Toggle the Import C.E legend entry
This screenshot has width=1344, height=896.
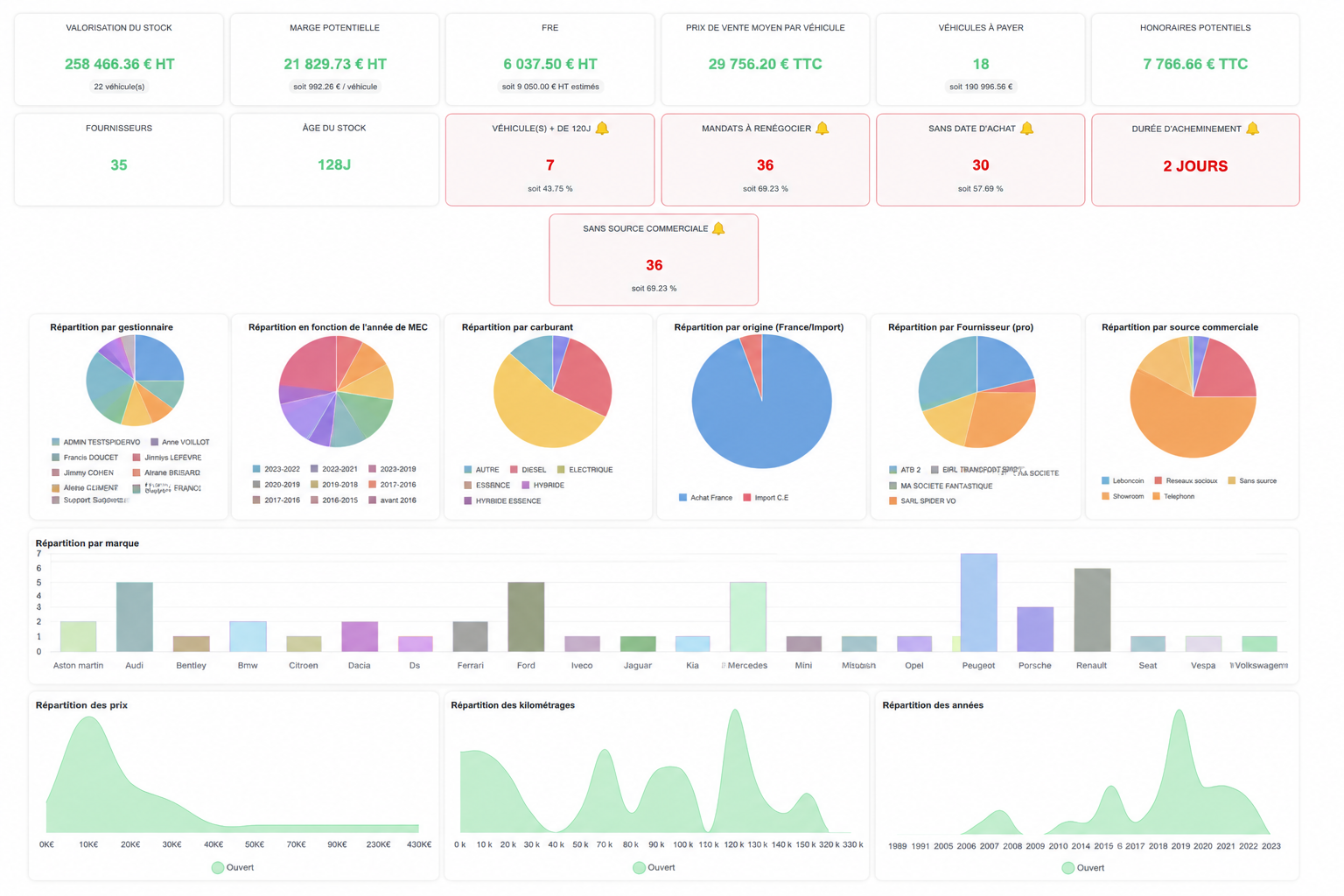point(766,498)
